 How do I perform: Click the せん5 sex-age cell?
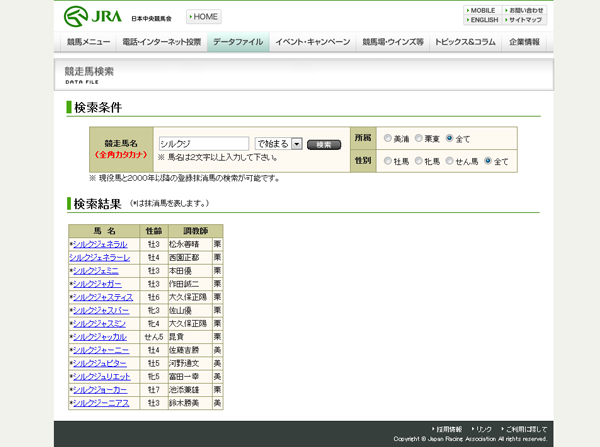click(154, 337)
